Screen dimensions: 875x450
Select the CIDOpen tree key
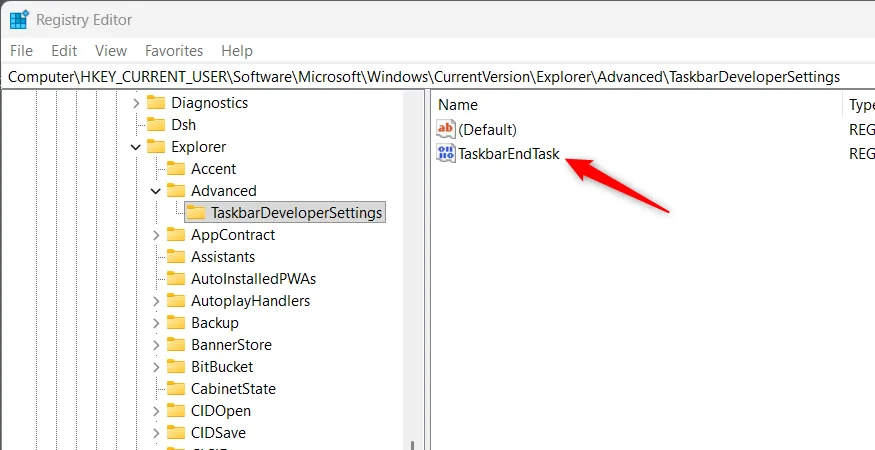tap(221, 411)
